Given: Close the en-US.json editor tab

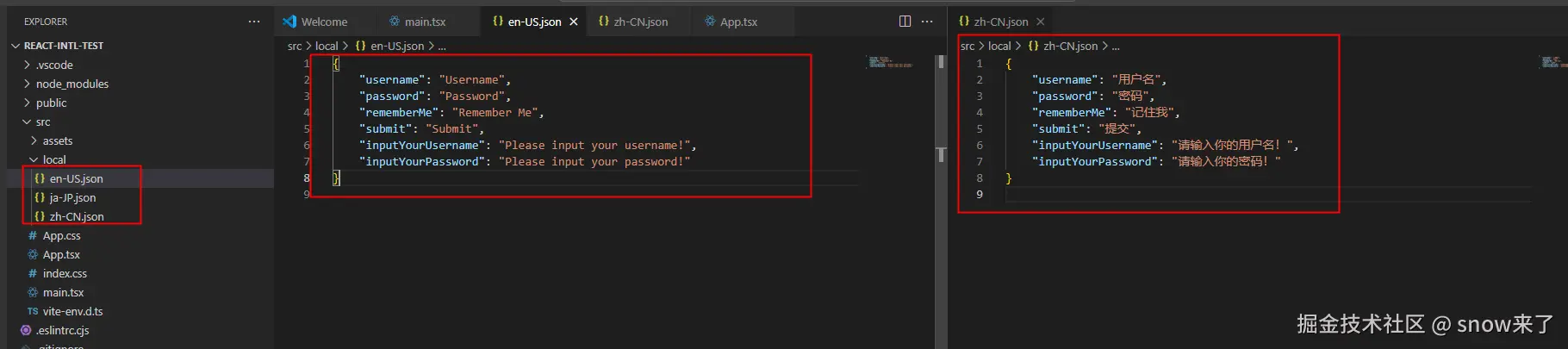Looking at the screenshot, I should click(574, 22).
